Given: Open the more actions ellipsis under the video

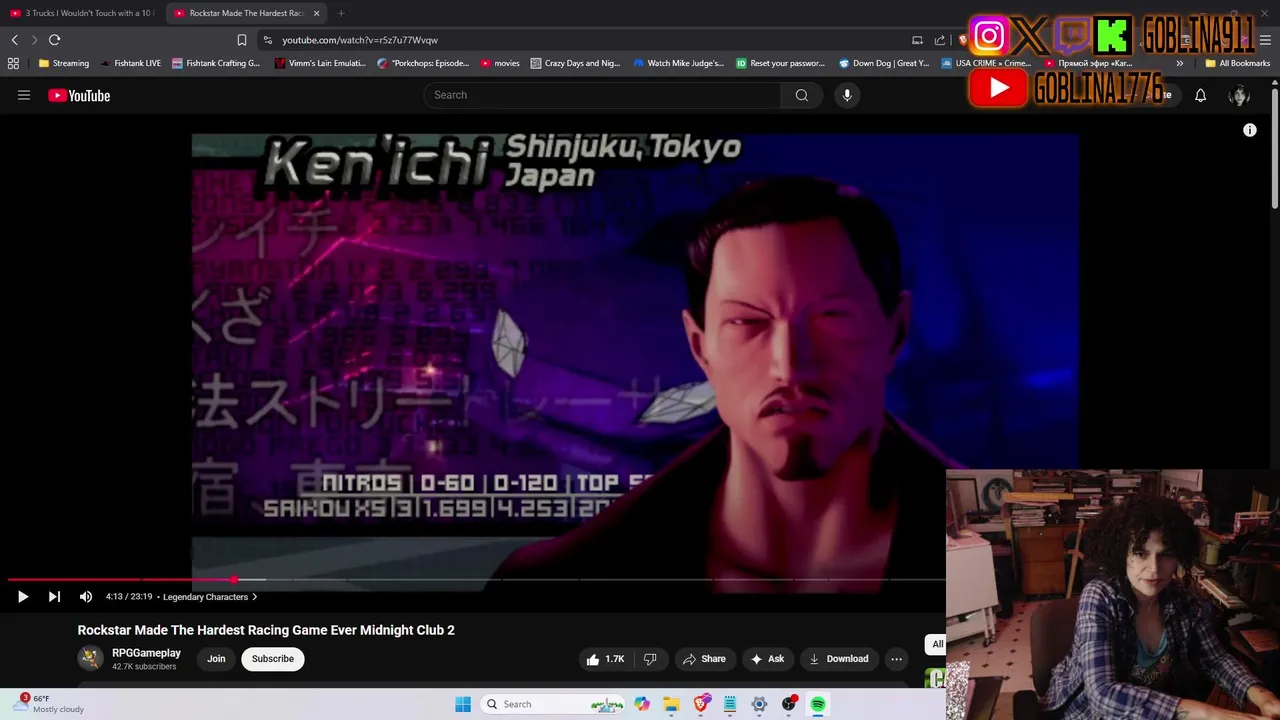Looking at the screenshot, I should point(896,659).
